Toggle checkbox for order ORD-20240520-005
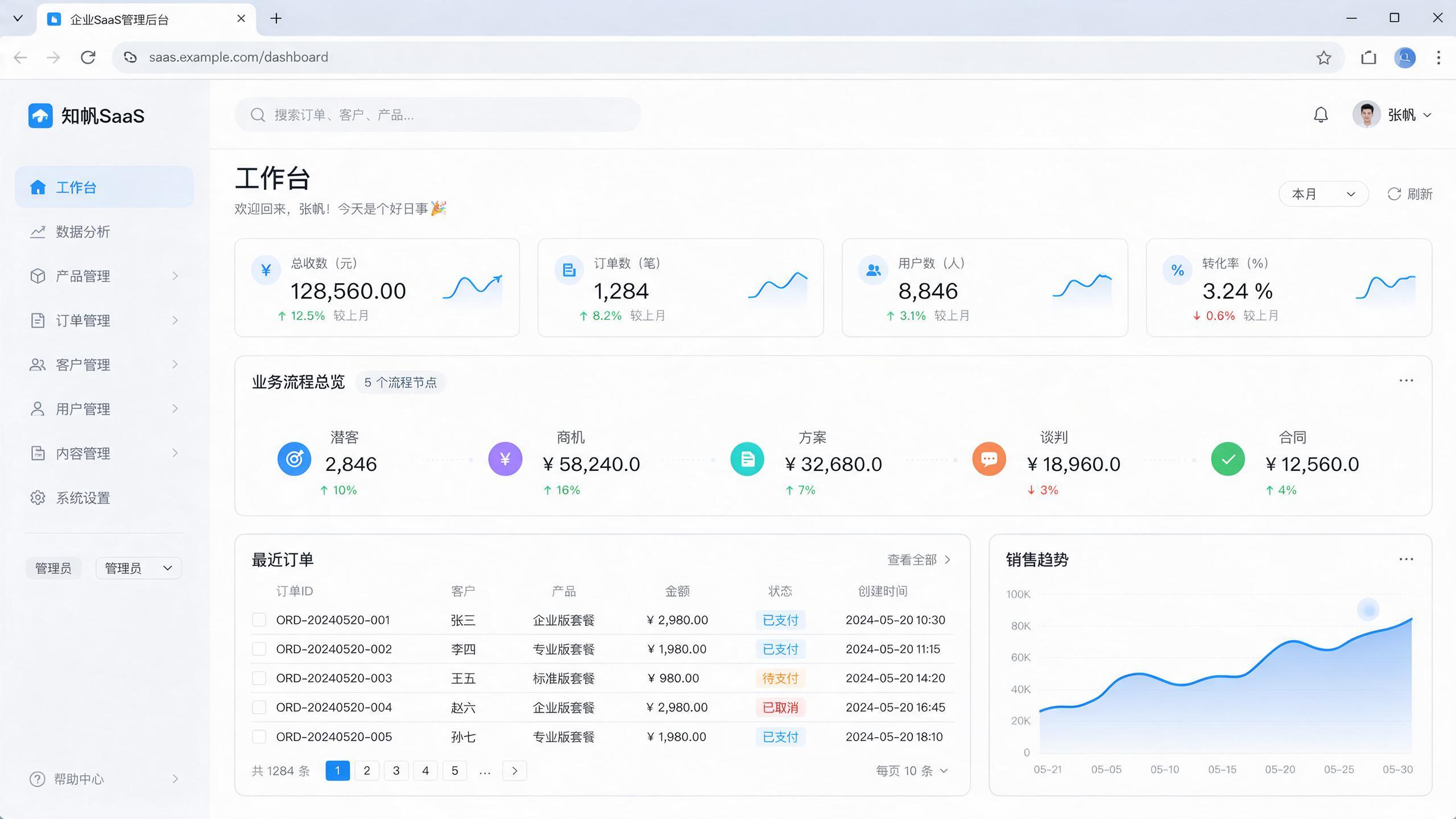 [259, 737]
